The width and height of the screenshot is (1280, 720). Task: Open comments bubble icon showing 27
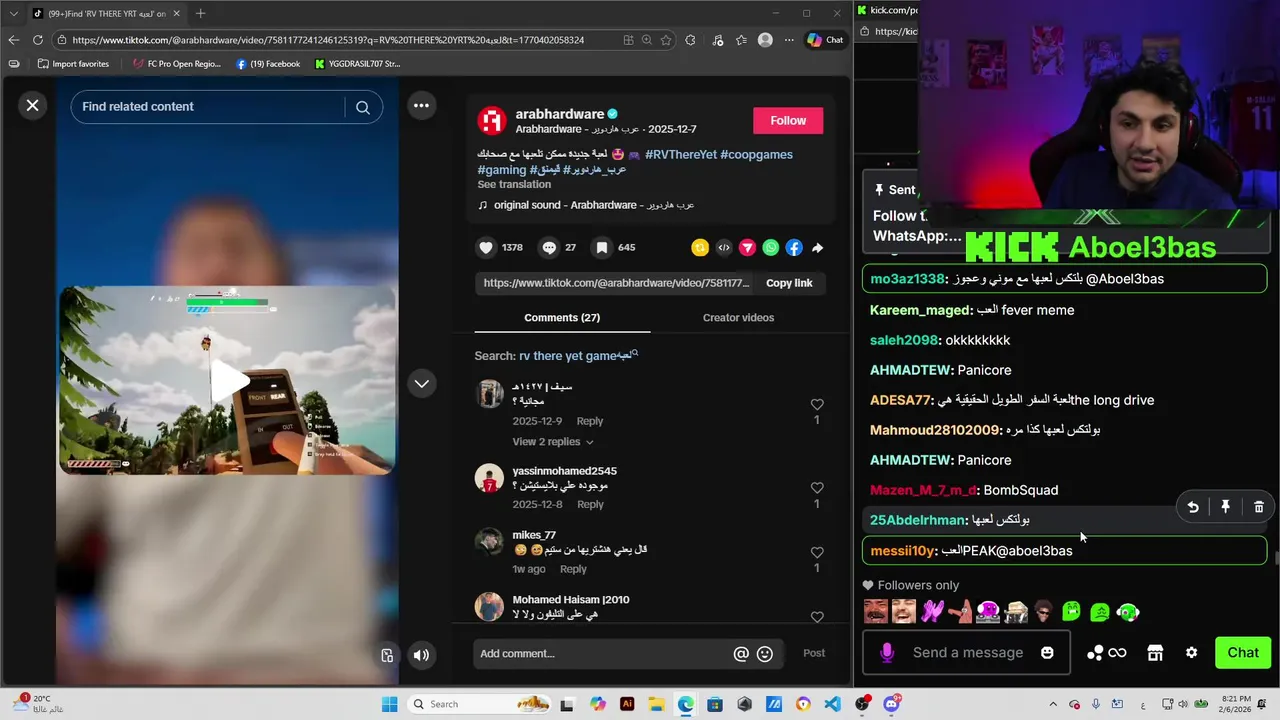[x=549, y=247]
